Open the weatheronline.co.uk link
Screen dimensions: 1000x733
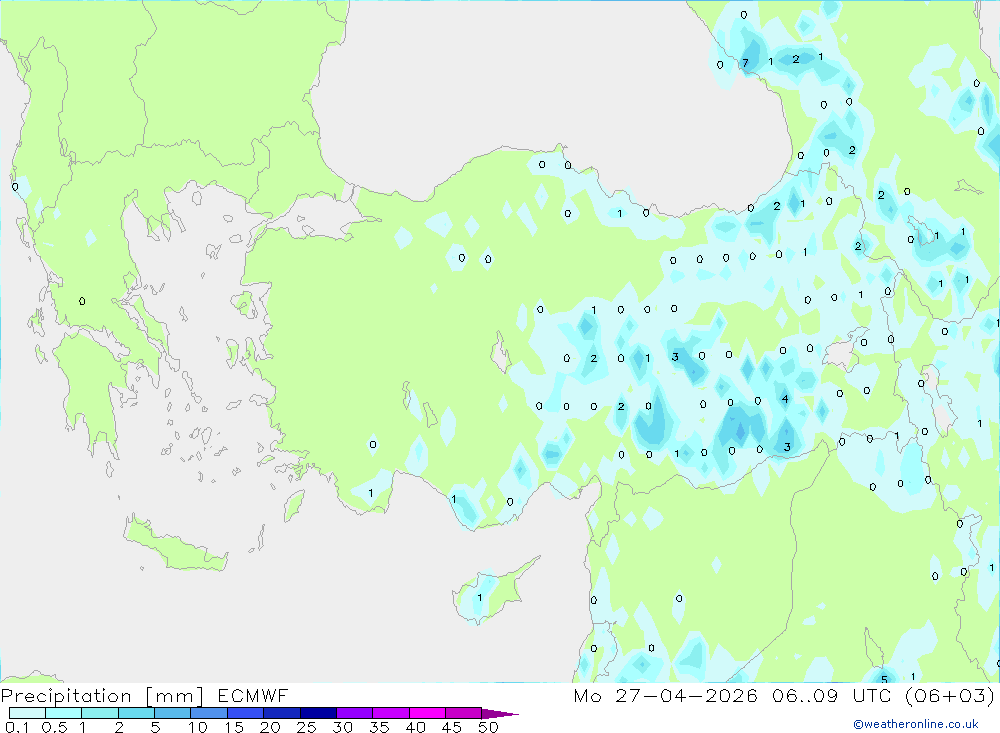[916, 724]
